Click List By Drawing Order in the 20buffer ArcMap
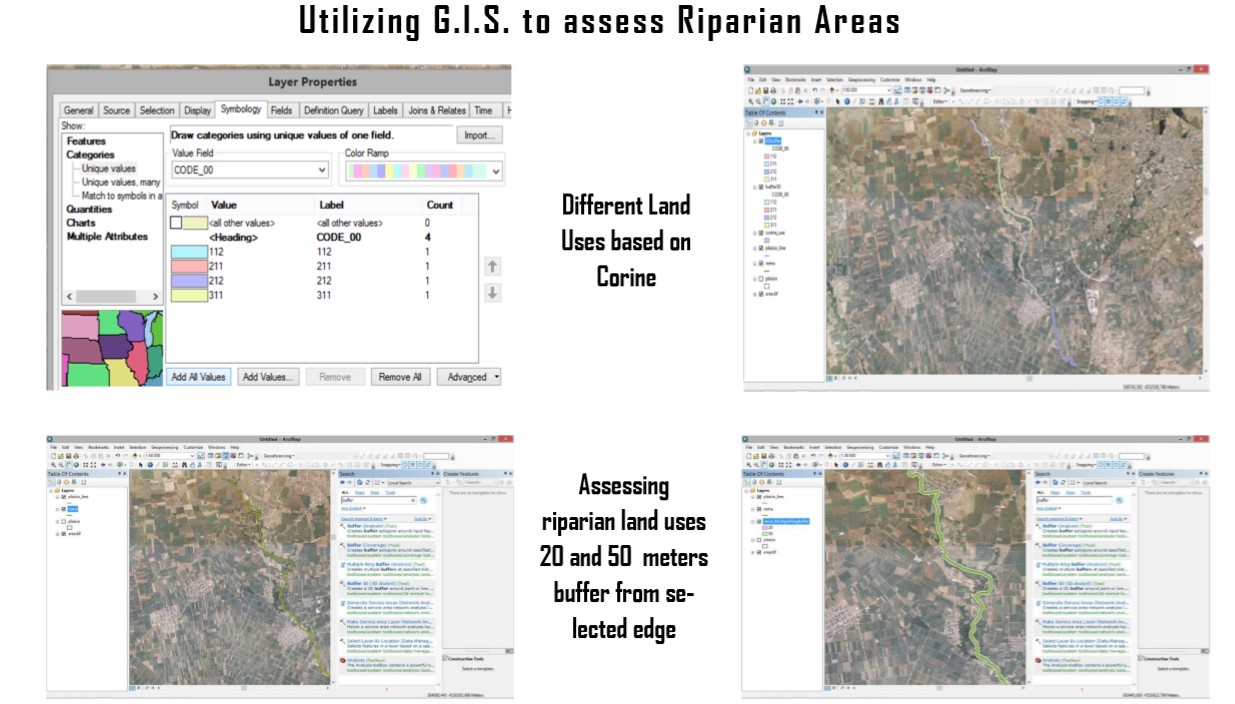Image resolution: width=1235 pixels, height=704 pixels. tap(750, 122)
